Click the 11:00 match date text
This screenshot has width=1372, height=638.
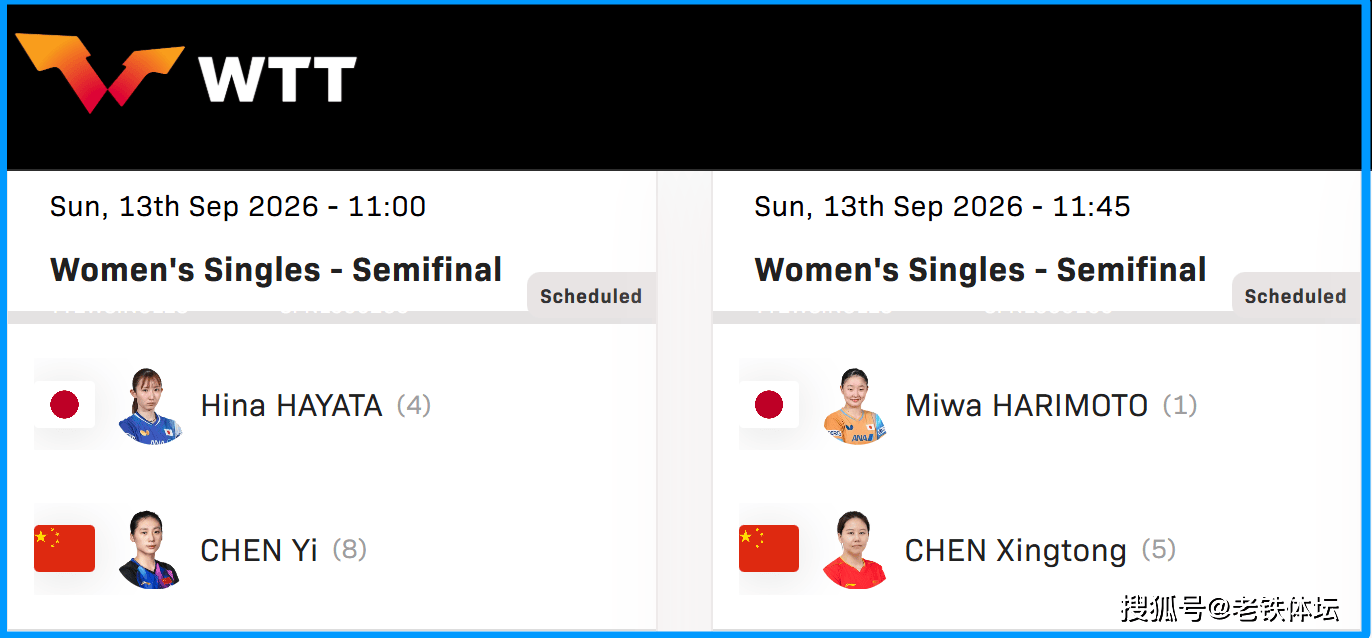point(238,207)
